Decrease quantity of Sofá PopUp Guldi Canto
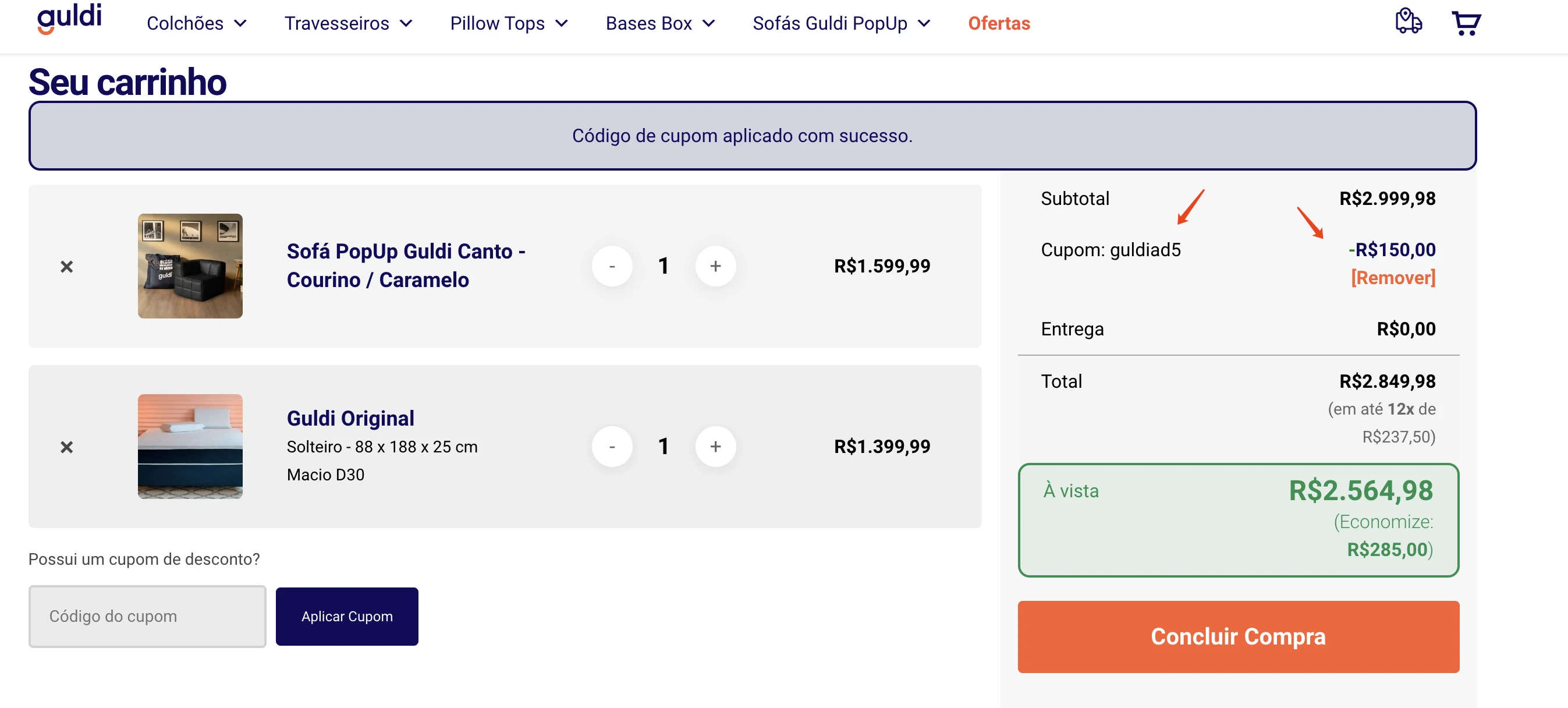 click(x=612, y=266)
